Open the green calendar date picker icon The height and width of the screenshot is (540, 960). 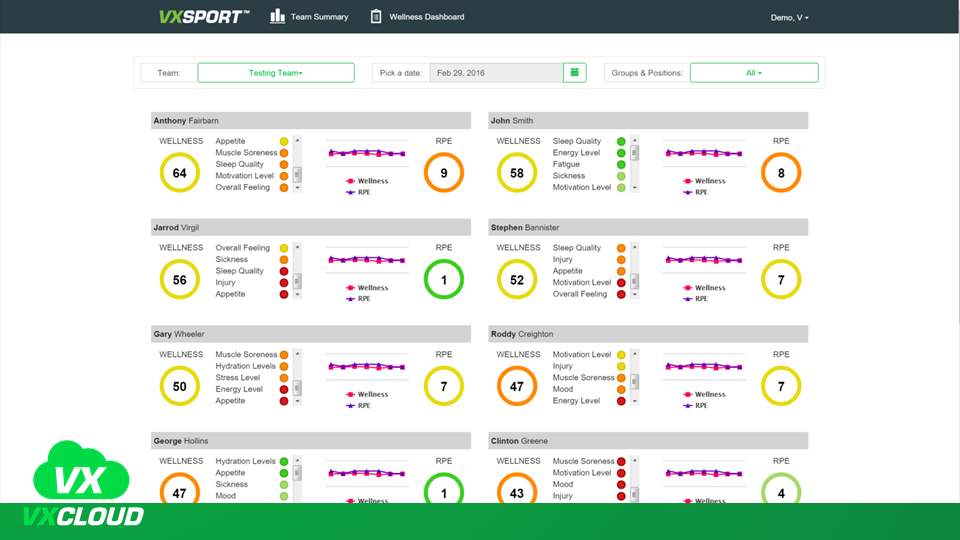pyautogui.click(x=574, y=72)
